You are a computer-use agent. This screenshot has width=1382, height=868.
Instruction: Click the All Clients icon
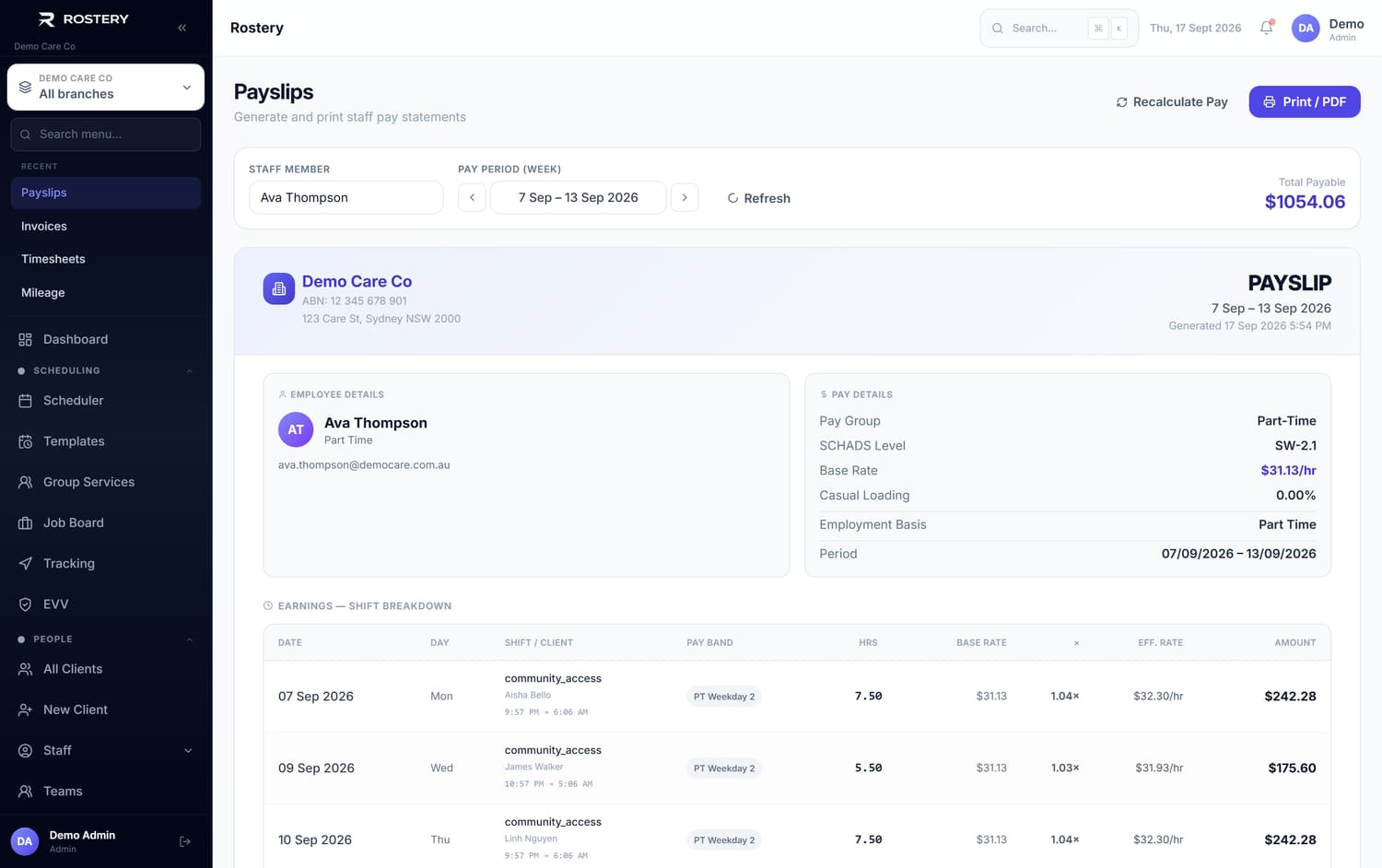pyautogui.click(x=25, y=669)
